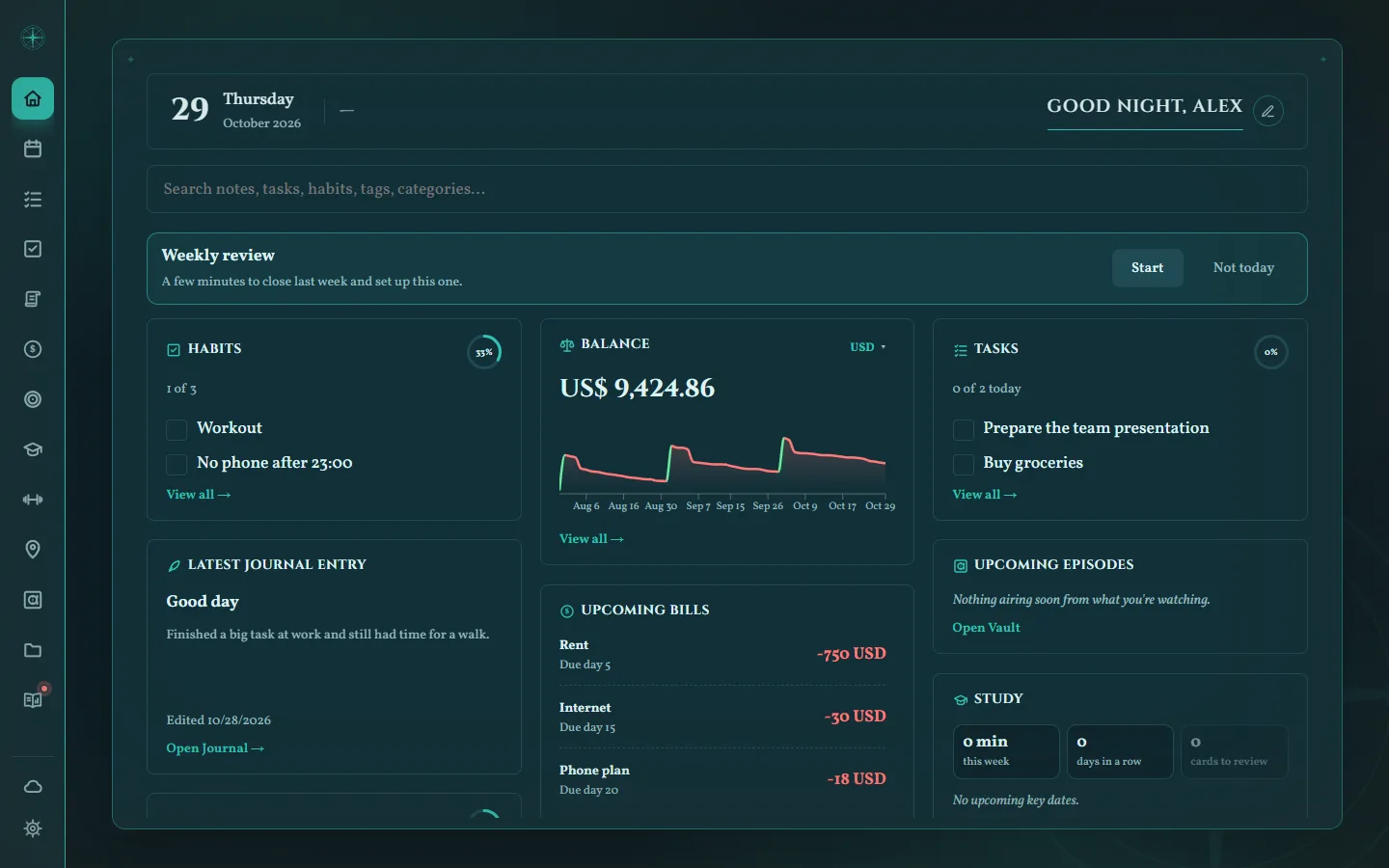Open the Home dashboard sidebar icon
The height and width of the screenshot is (868, 1389).
click(33, 98)
